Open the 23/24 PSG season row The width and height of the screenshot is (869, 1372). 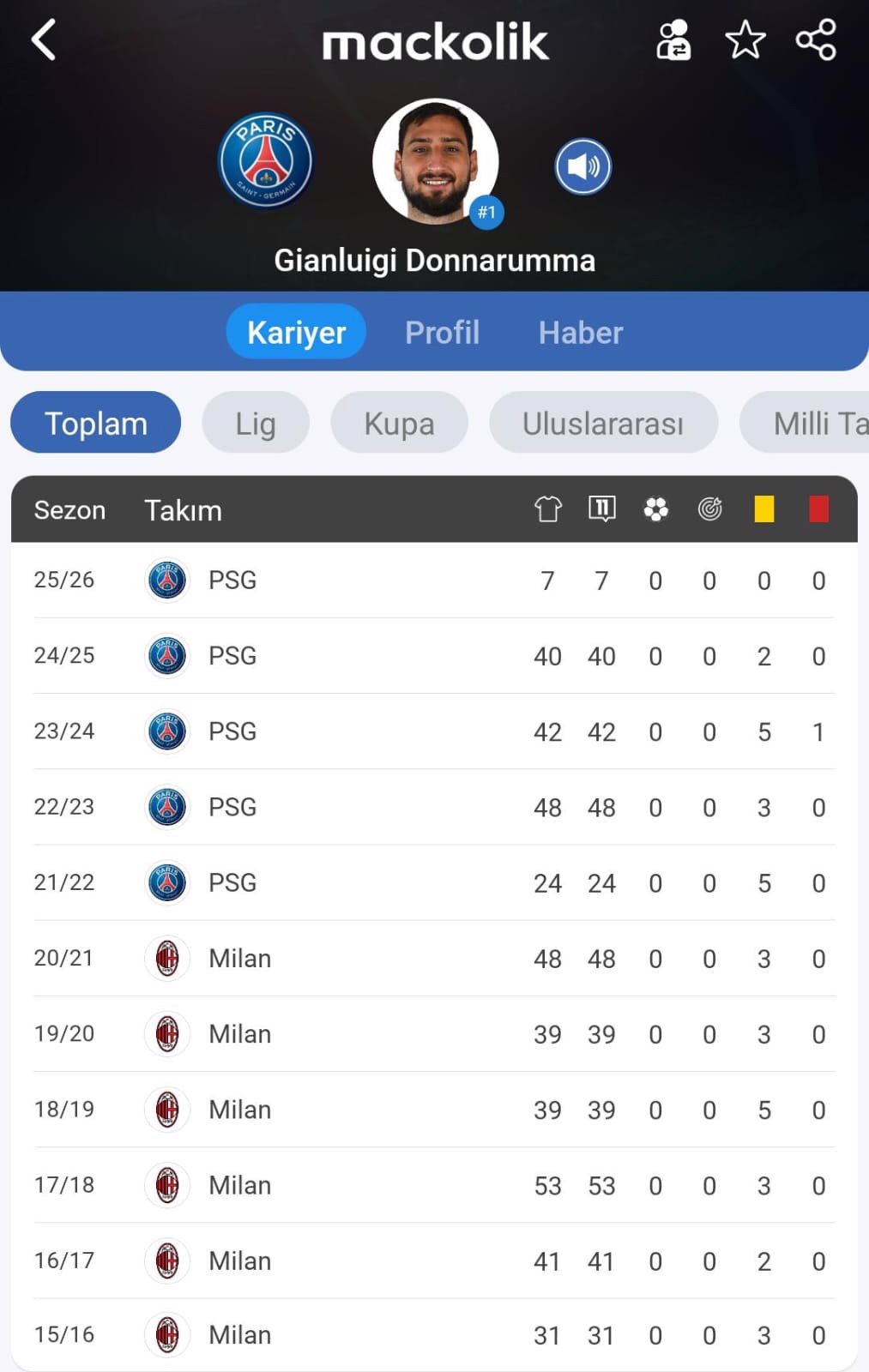click(434, 731)
